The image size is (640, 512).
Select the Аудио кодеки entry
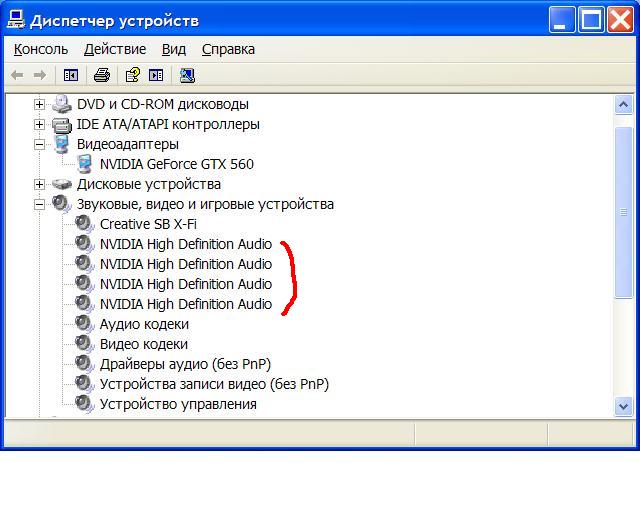coord(144,324)
